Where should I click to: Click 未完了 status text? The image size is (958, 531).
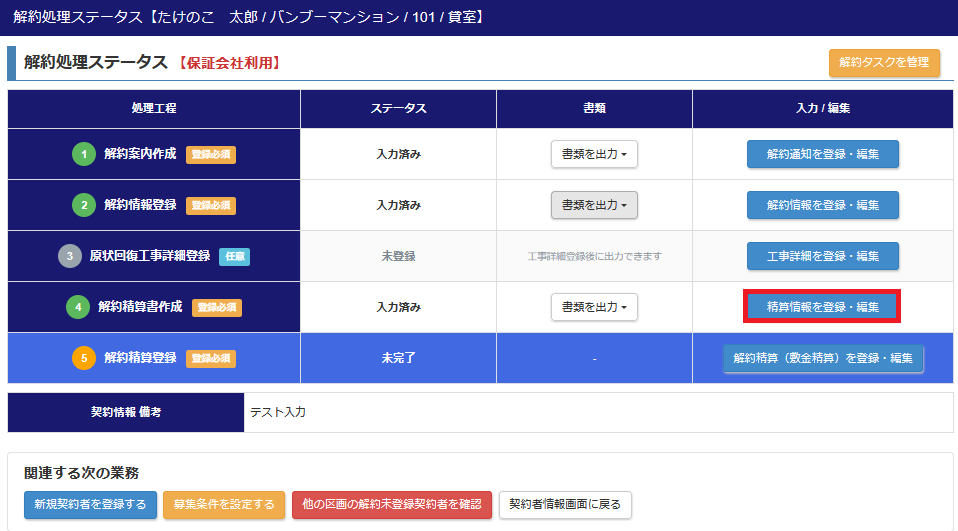point(398,358)
